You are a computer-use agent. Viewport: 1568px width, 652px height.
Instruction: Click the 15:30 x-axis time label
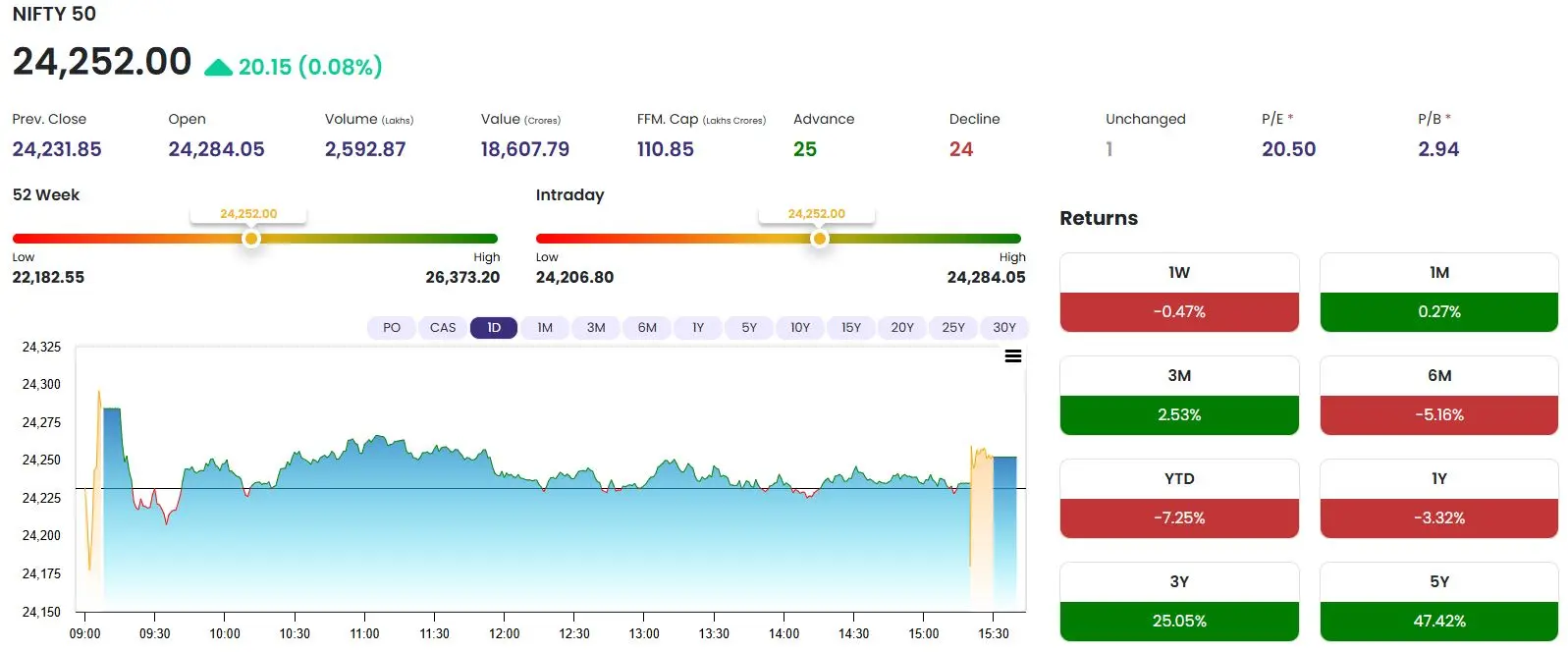click(x=994, y=634)
